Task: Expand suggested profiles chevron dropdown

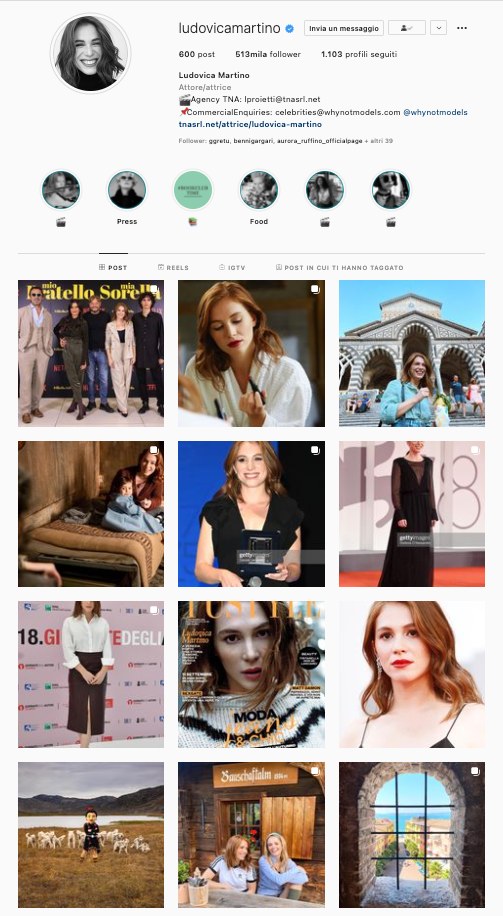Action: tap(438, 28)
